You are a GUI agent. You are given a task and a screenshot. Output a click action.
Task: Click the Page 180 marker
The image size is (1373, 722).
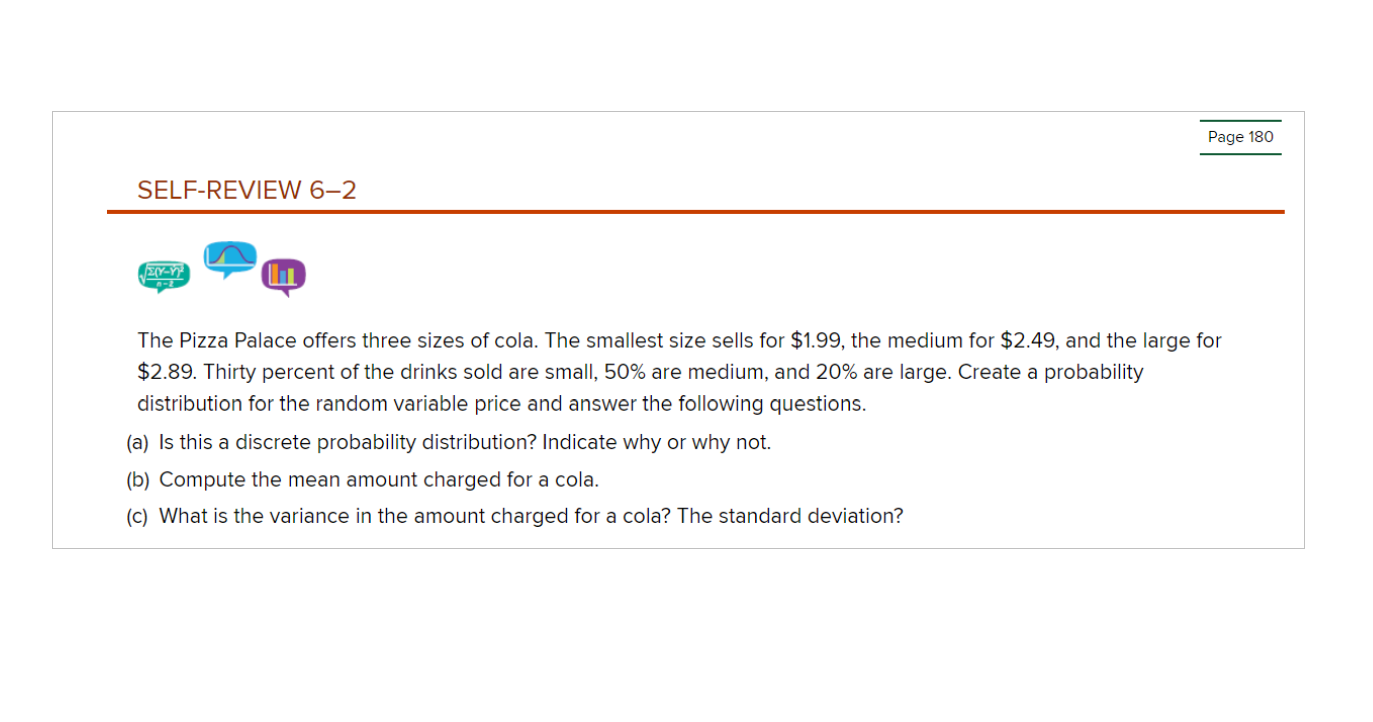coord(1240,137)
